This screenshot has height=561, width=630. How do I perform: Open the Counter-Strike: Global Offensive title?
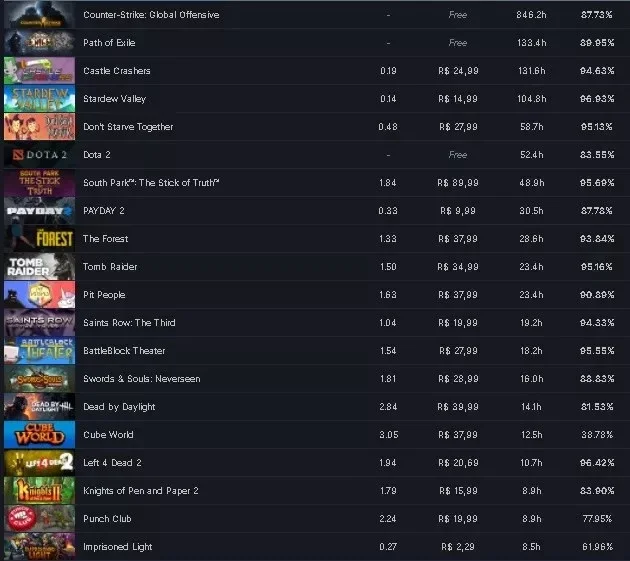[151, 15]
